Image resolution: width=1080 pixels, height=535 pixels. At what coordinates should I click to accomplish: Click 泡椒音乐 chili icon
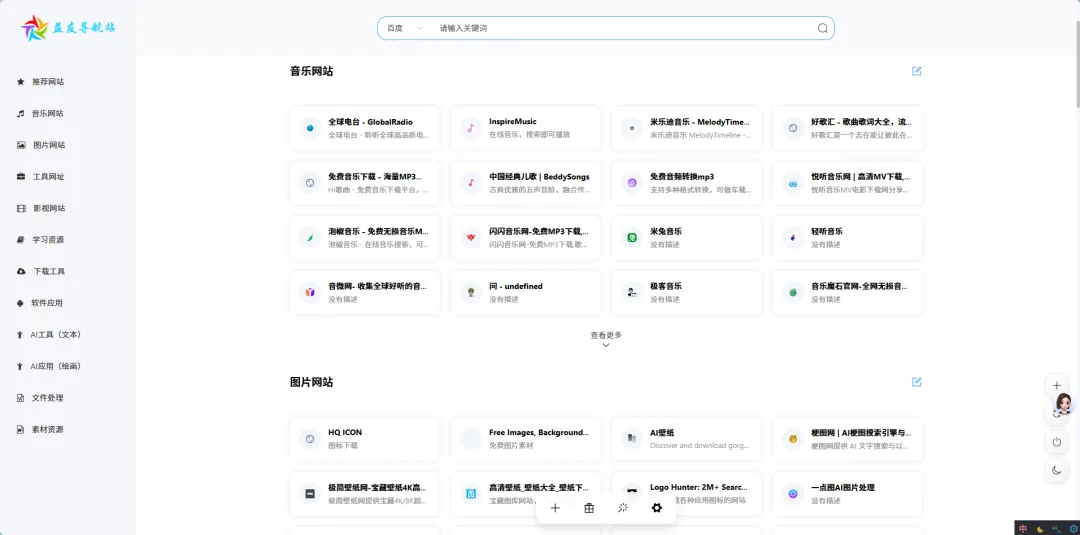(x=310, y=238)
